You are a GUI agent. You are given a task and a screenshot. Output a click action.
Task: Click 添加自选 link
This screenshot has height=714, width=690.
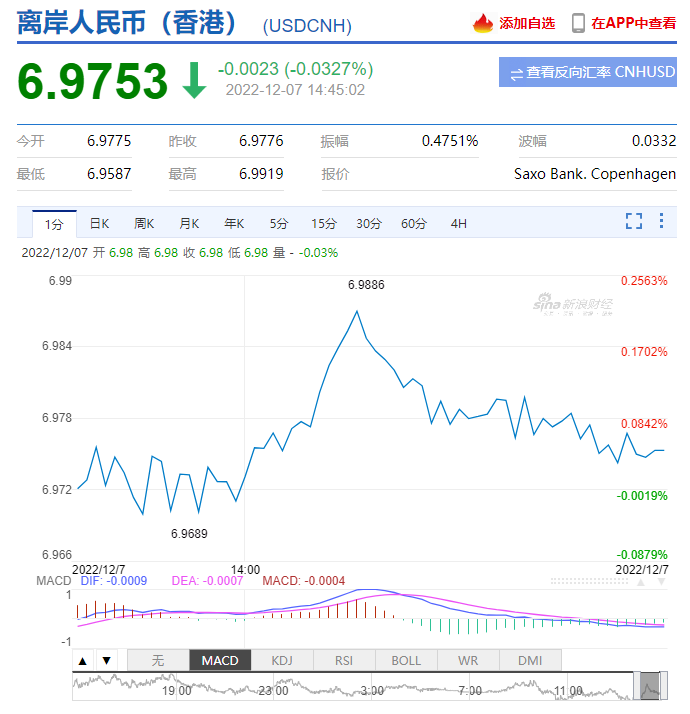click(x=527, y=23)
